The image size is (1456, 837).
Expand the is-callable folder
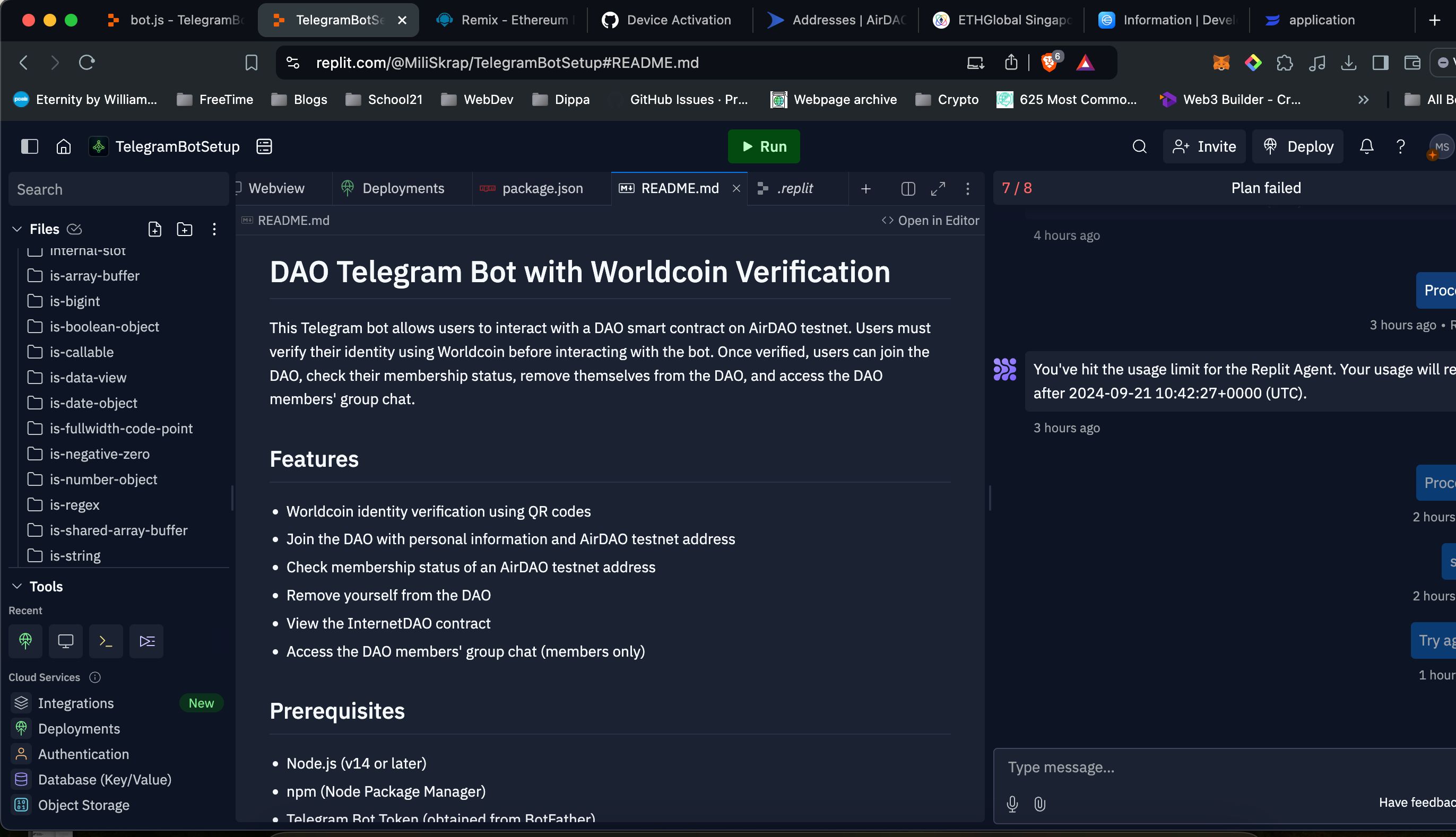pos(82,352)
